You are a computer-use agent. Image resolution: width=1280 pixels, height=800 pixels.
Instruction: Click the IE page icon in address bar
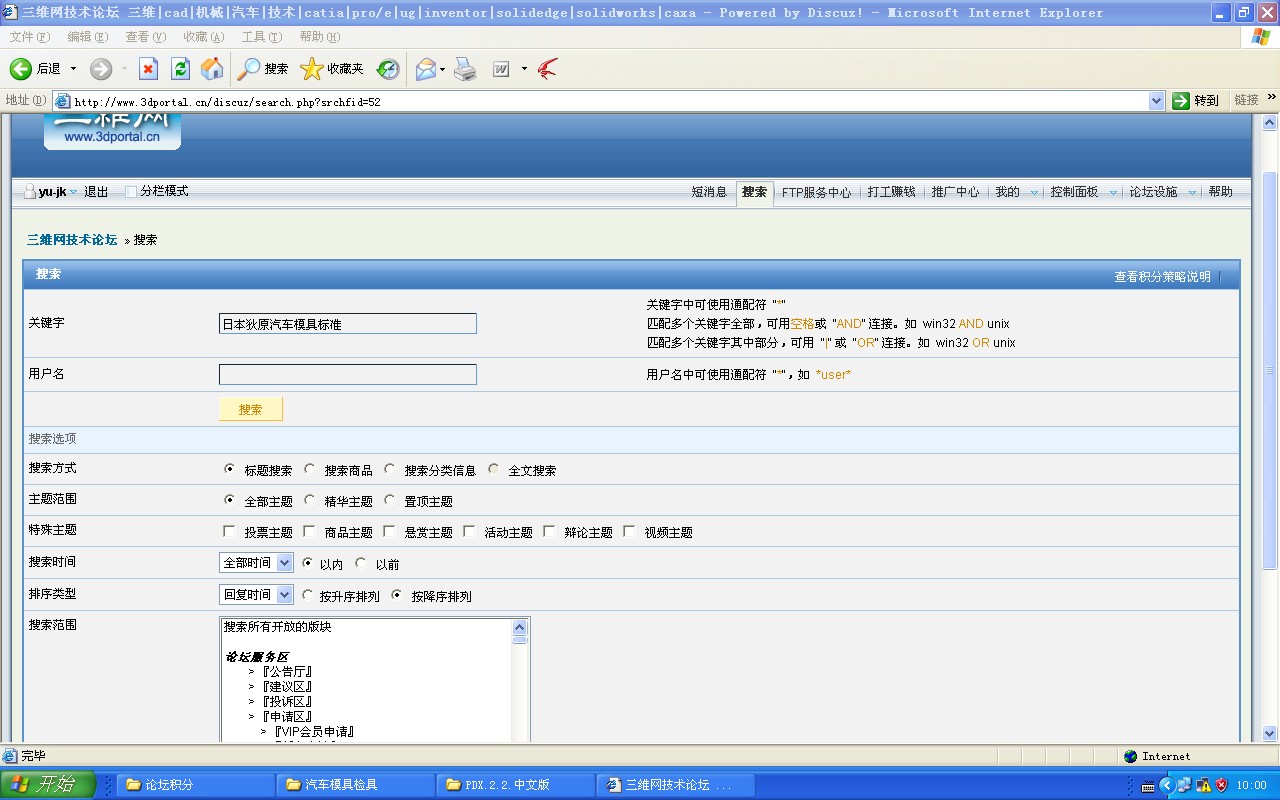pyautogui.click(x=62, y=101)
